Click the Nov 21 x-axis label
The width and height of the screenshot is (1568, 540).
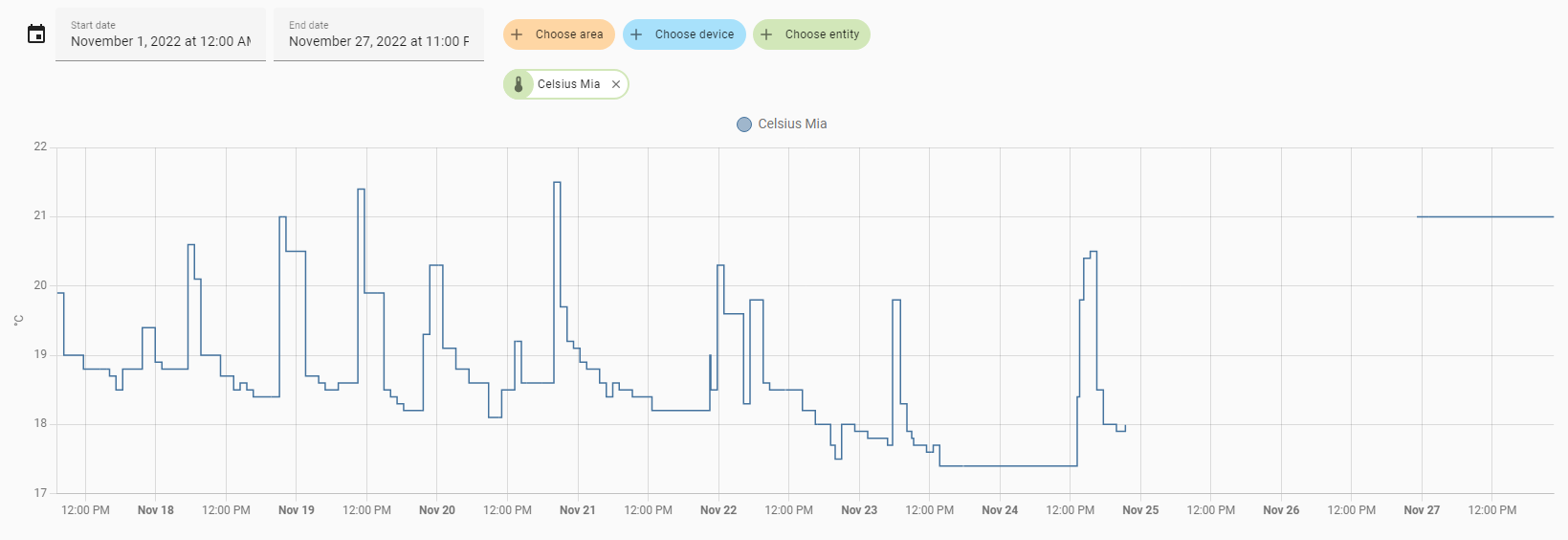click(x=578, y=510)
